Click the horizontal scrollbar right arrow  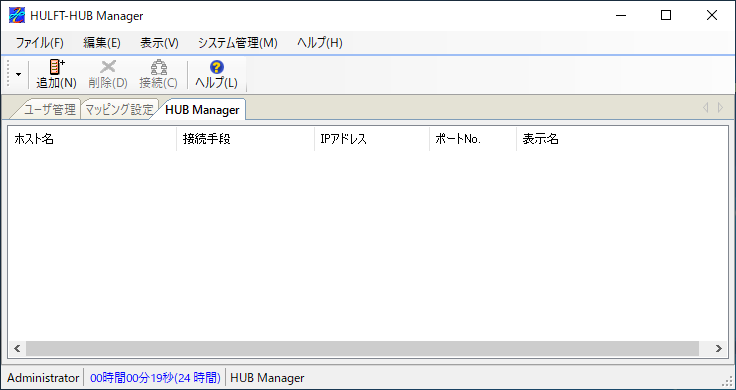pyautogui.click(x=719, y=348)
